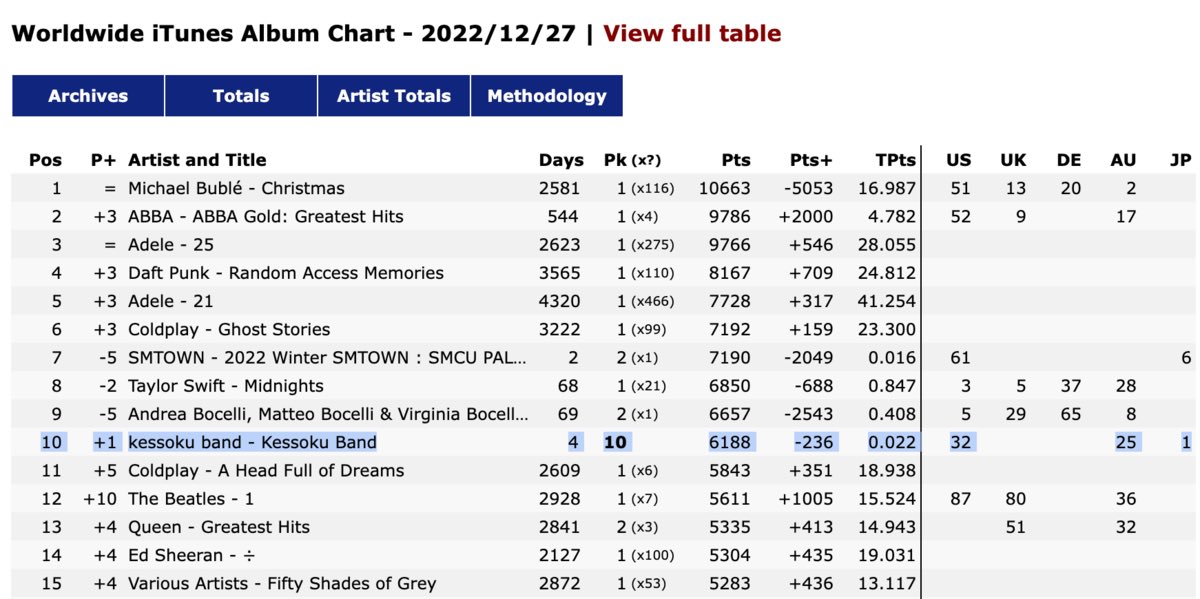The image size is (1200, 599).
Task: Click the Days column header
Action: point(561,160)
